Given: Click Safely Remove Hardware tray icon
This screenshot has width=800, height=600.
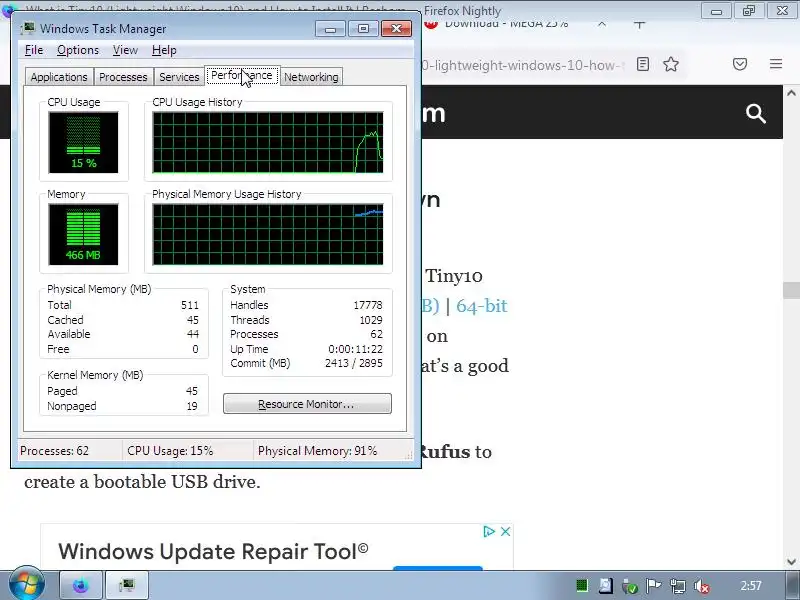Looking at the screenshot, I should click(630, 586).
